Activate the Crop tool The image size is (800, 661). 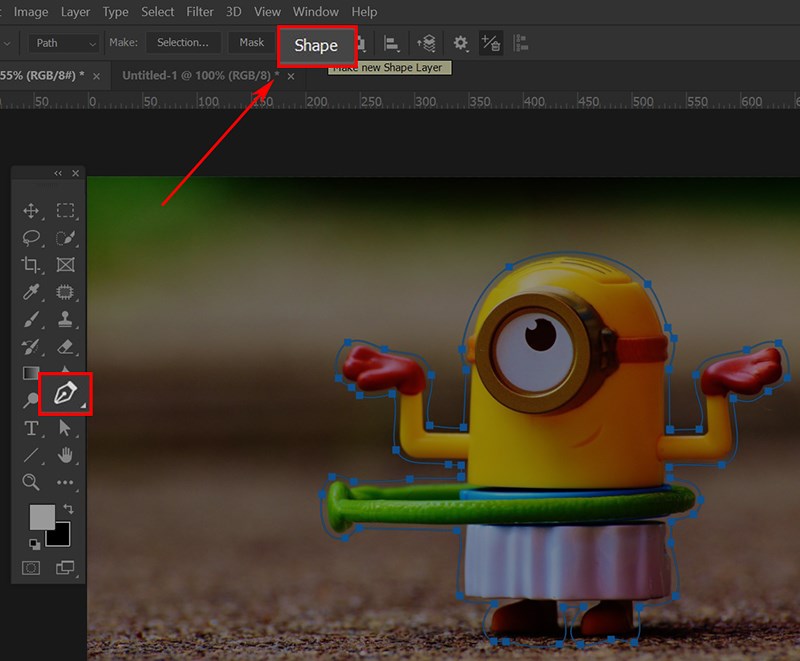31,265
